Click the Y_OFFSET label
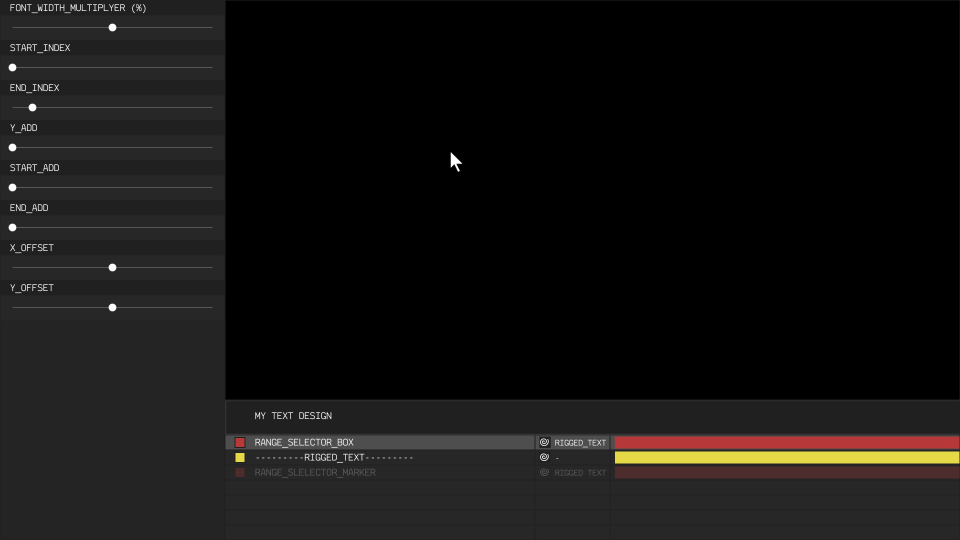960x540 pixels. [x=31, y=288]
